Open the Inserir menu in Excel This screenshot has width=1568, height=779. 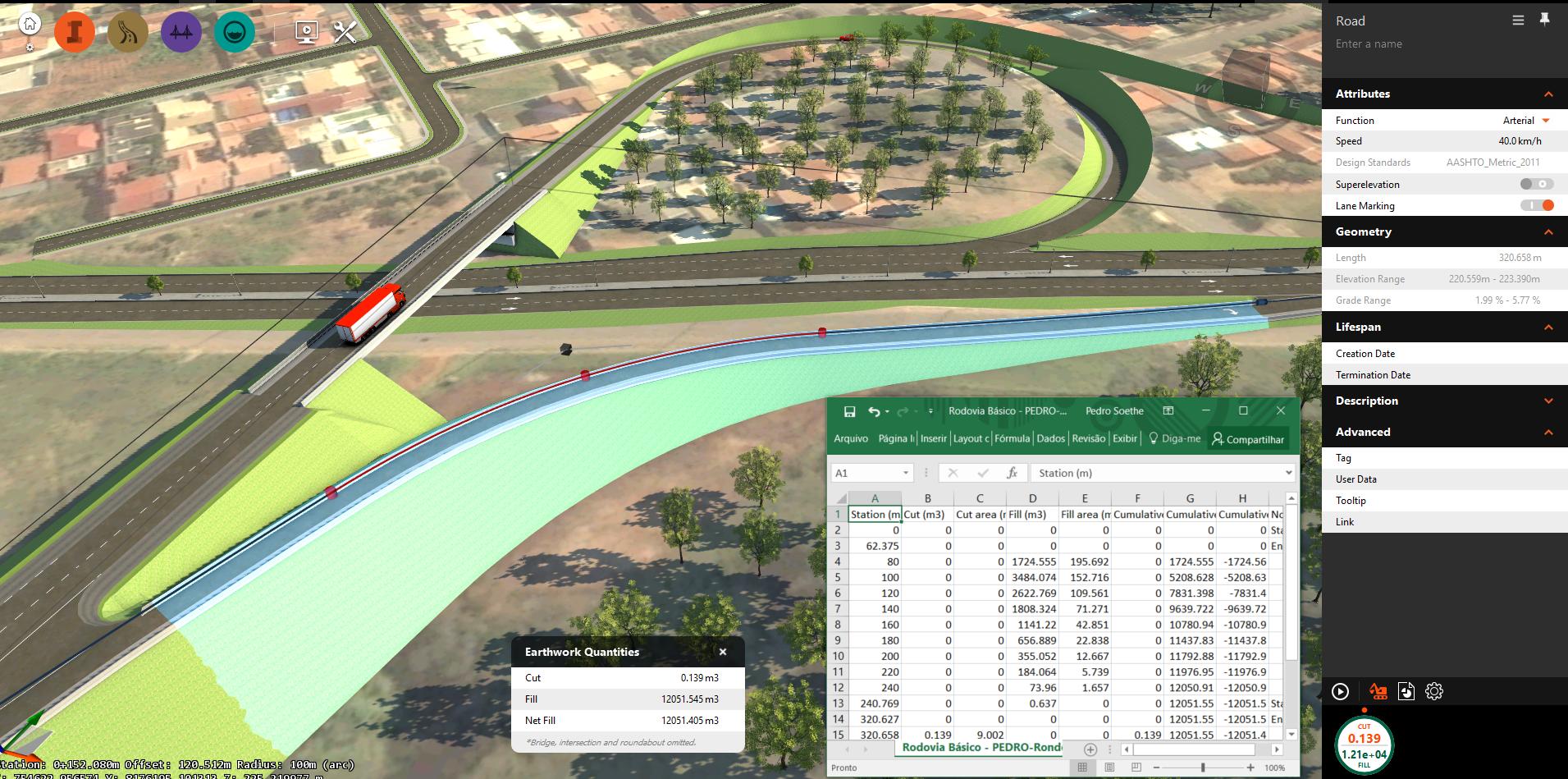coord(933,438)
